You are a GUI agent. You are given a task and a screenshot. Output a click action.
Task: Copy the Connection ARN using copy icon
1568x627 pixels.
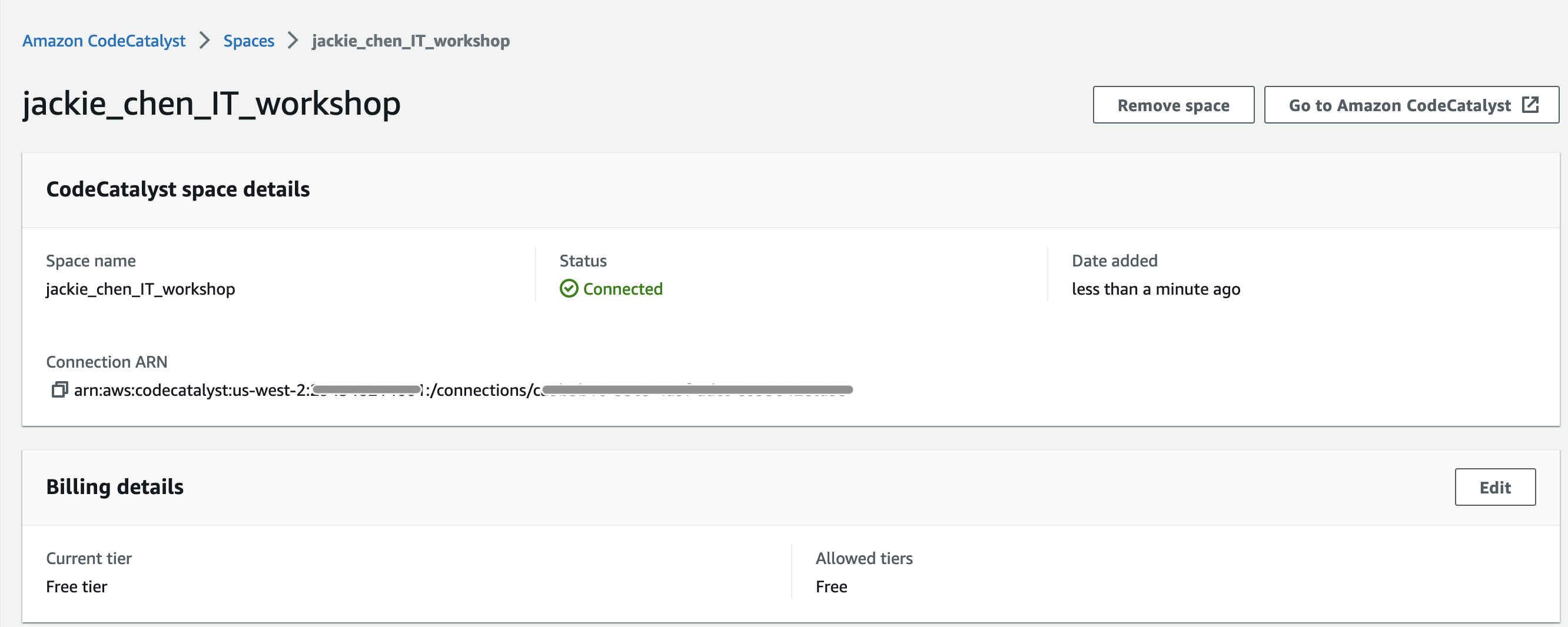tap(59, 390)
